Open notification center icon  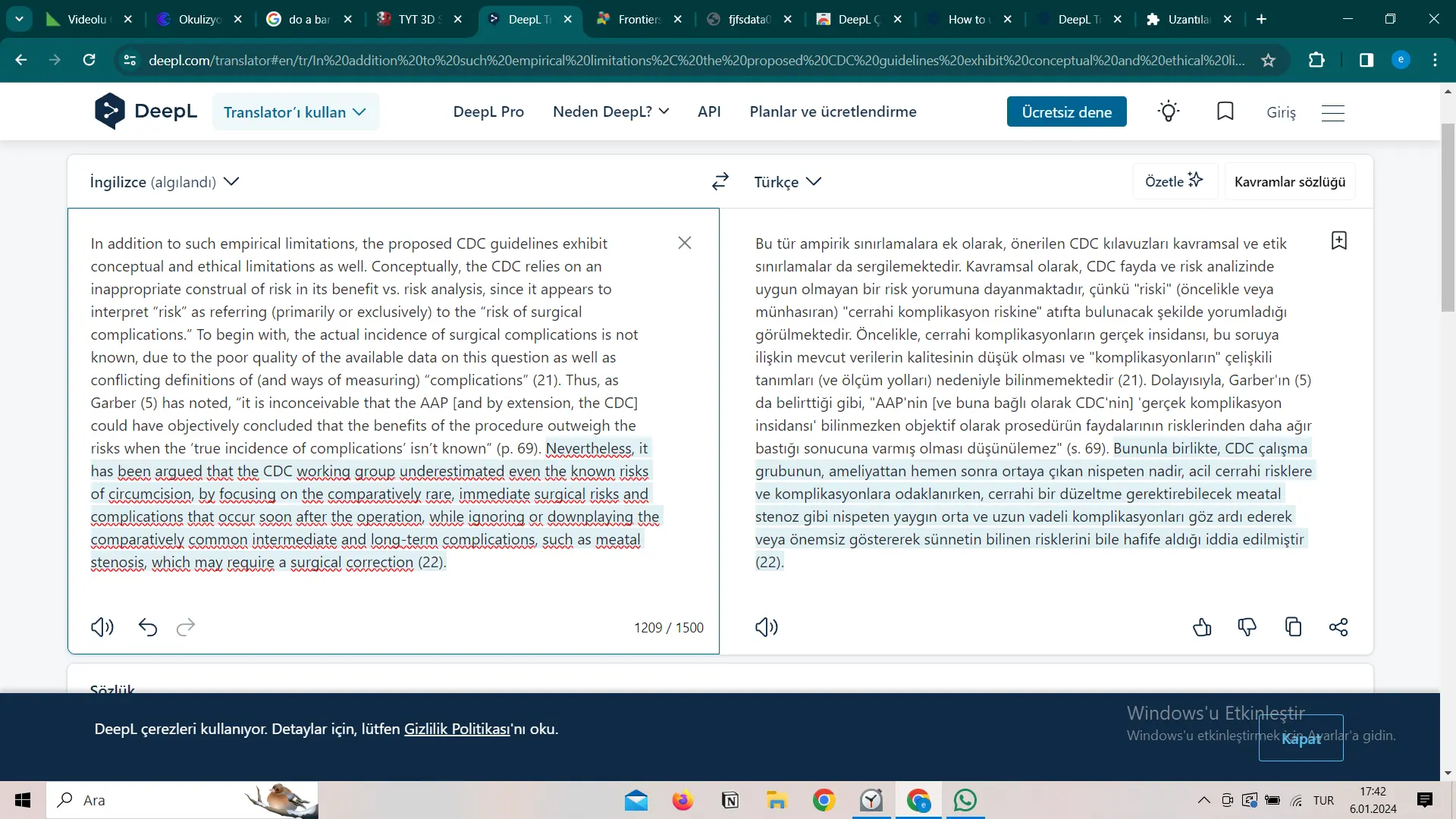click(1425, 800)
